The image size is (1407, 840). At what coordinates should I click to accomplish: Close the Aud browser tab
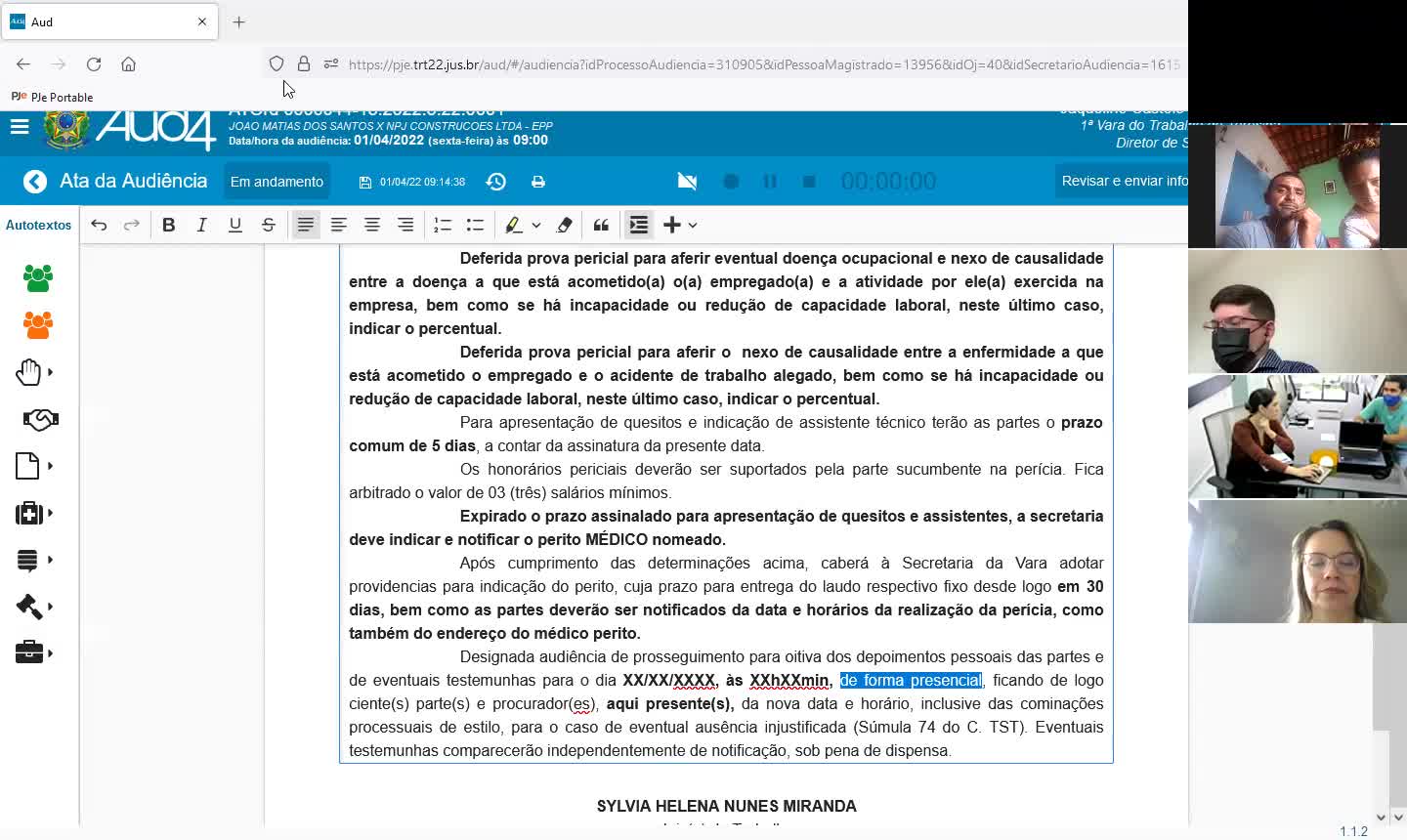(202, 21)
